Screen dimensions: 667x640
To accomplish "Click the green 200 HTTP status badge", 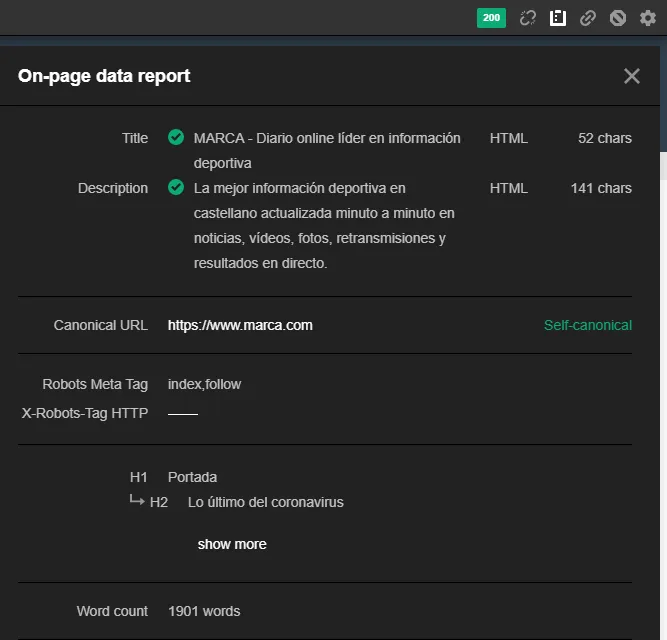I will pyautogui.click(x=491, y=18).
